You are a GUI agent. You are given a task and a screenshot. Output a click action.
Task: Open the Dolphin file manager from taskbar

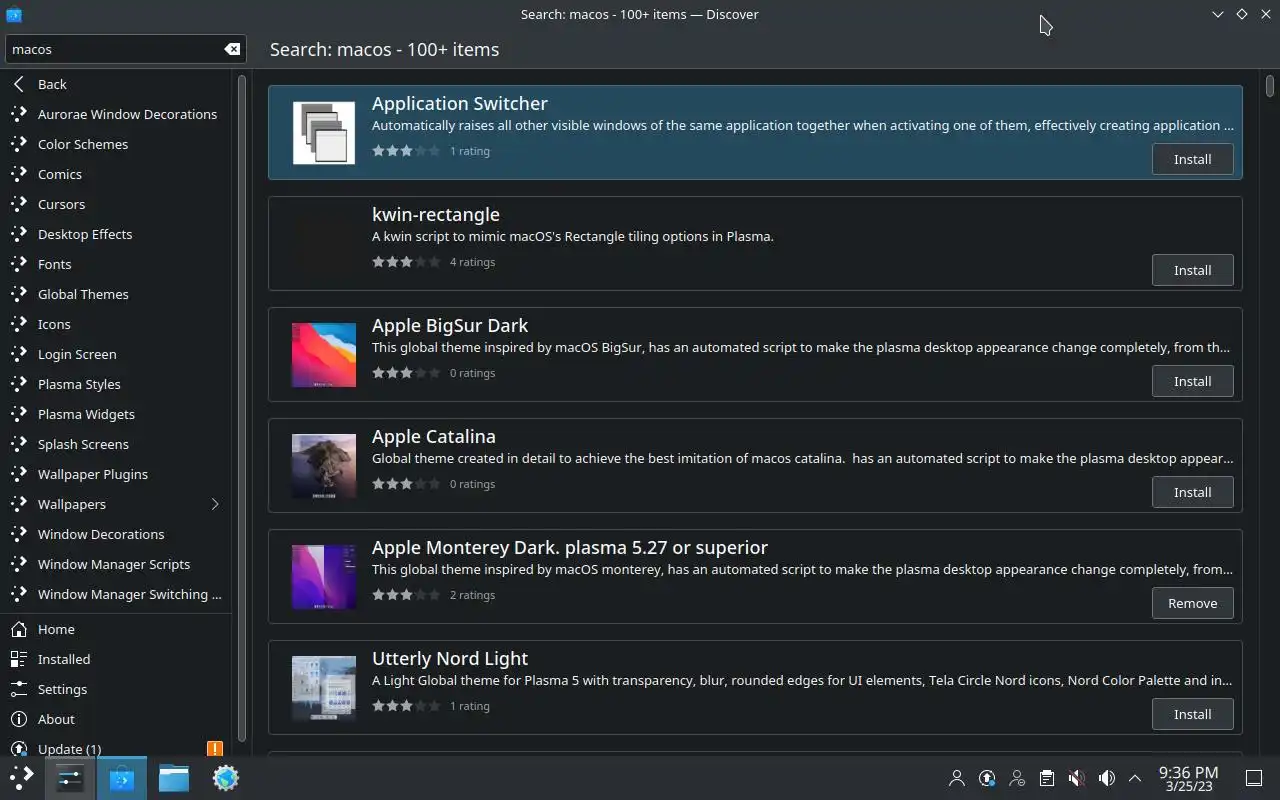point(174,778)
